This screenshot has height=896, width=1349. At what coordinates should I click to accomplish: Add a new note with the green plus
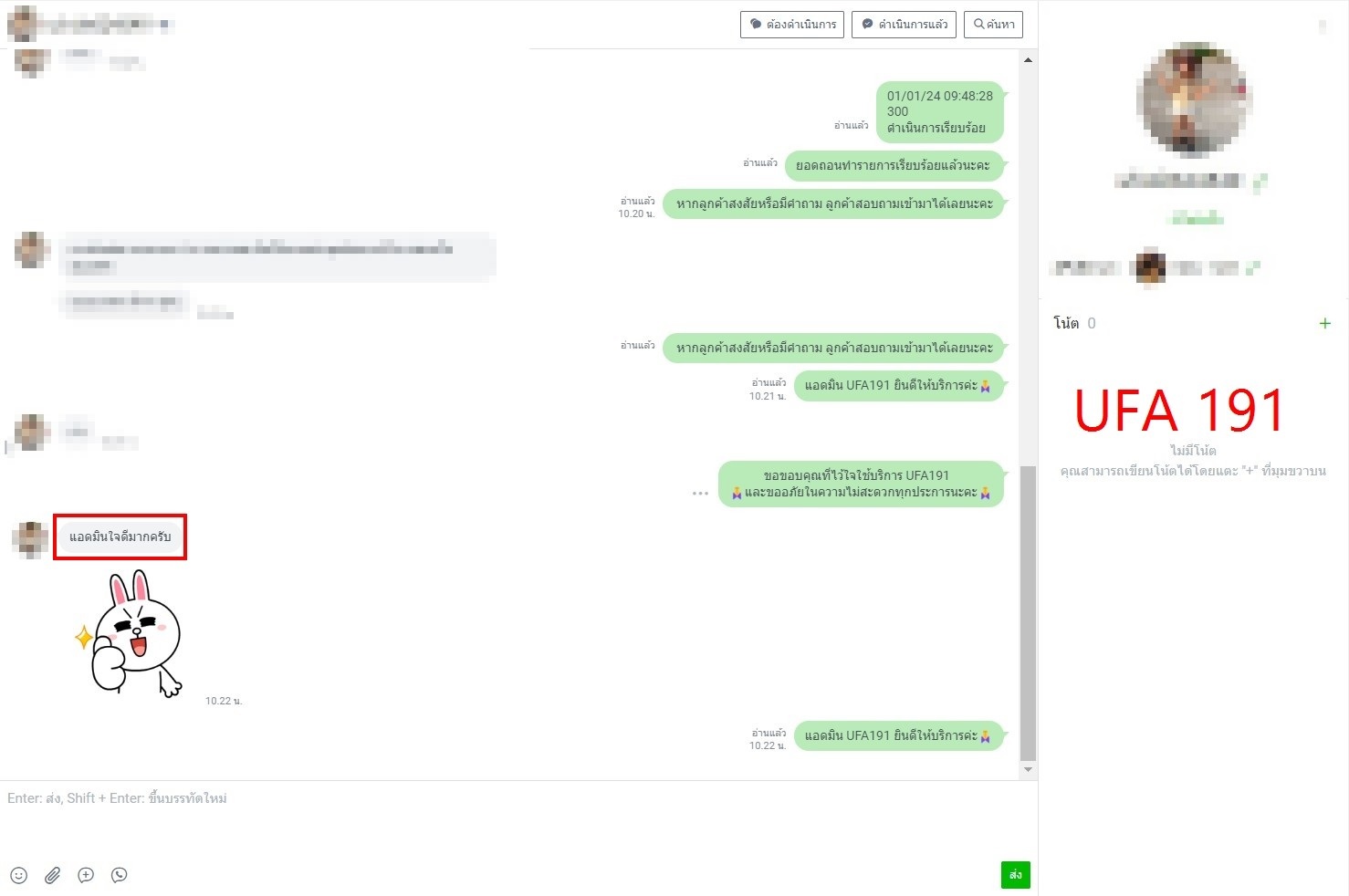click(1324, 323)
